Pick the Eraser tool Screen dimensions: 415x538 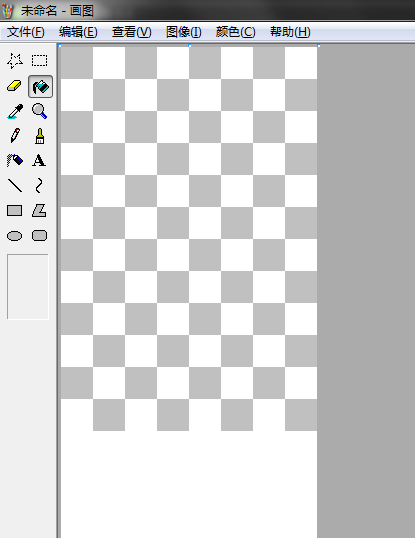click(x=15, y=86)
